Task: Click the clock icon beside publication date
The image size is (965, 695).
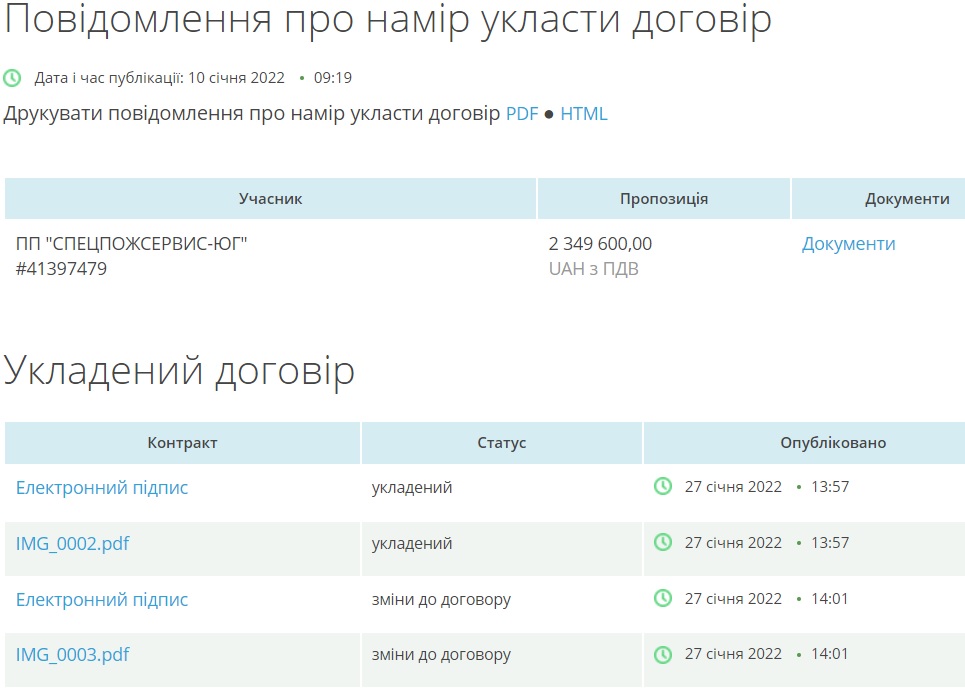Action: [x=12, y=78]
